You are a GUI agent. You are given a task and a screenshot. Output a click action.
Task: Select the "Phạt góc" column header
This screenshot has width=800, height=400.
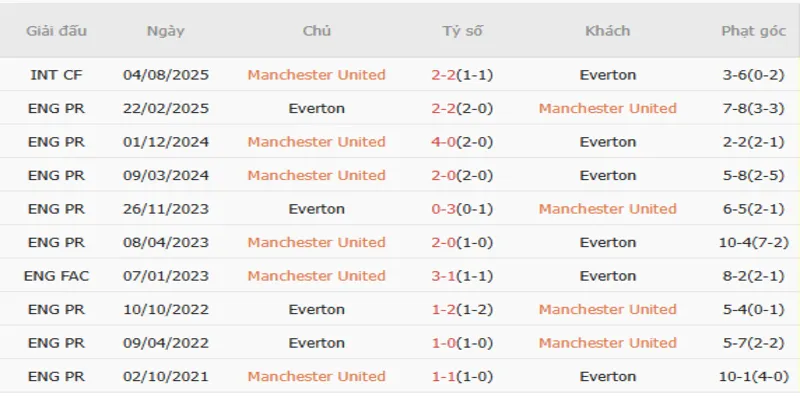753,31
